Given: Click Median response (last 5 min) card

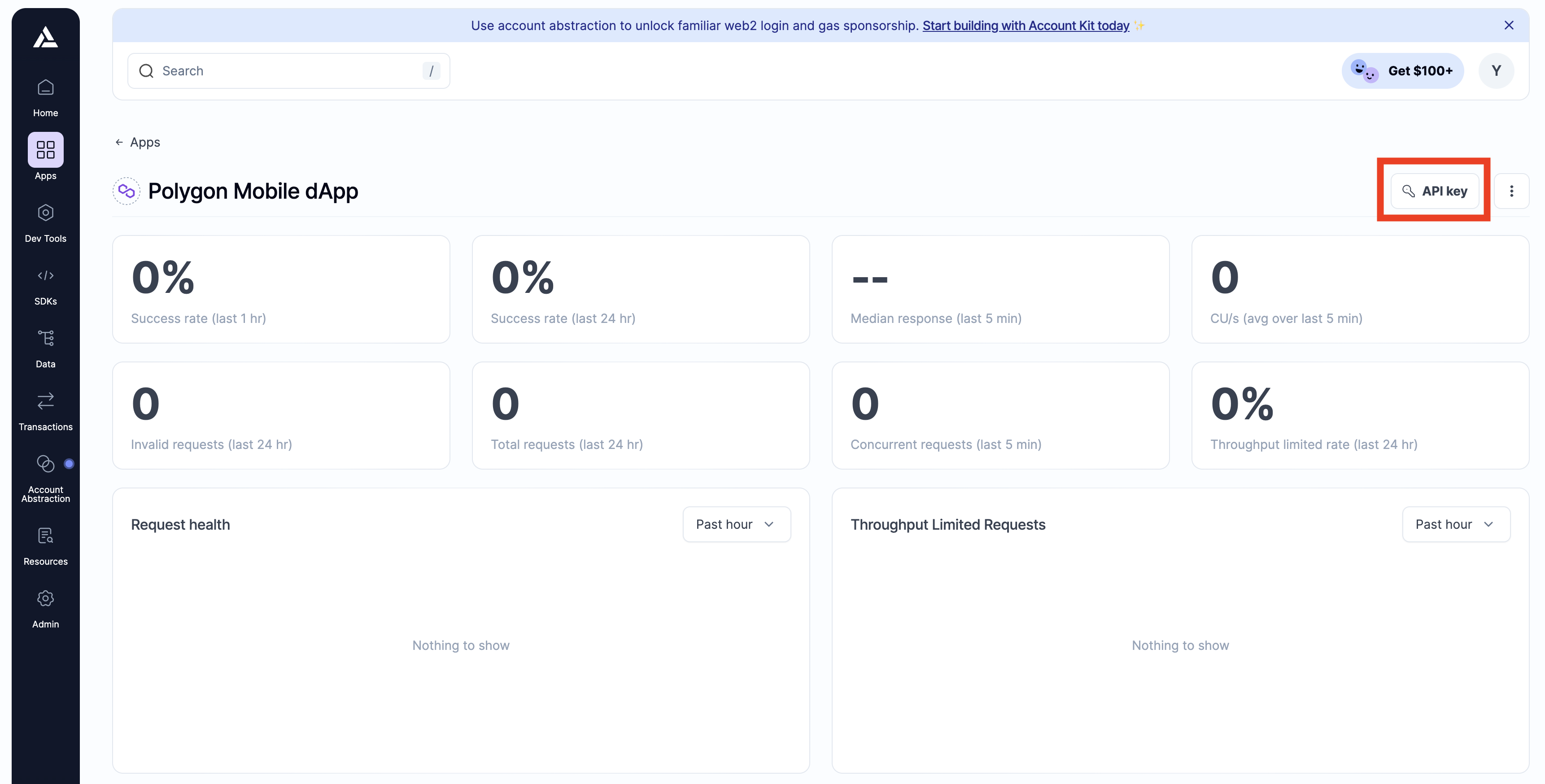Looking at the screenshot, I should pyautogui.click(x=1000, y=289).
